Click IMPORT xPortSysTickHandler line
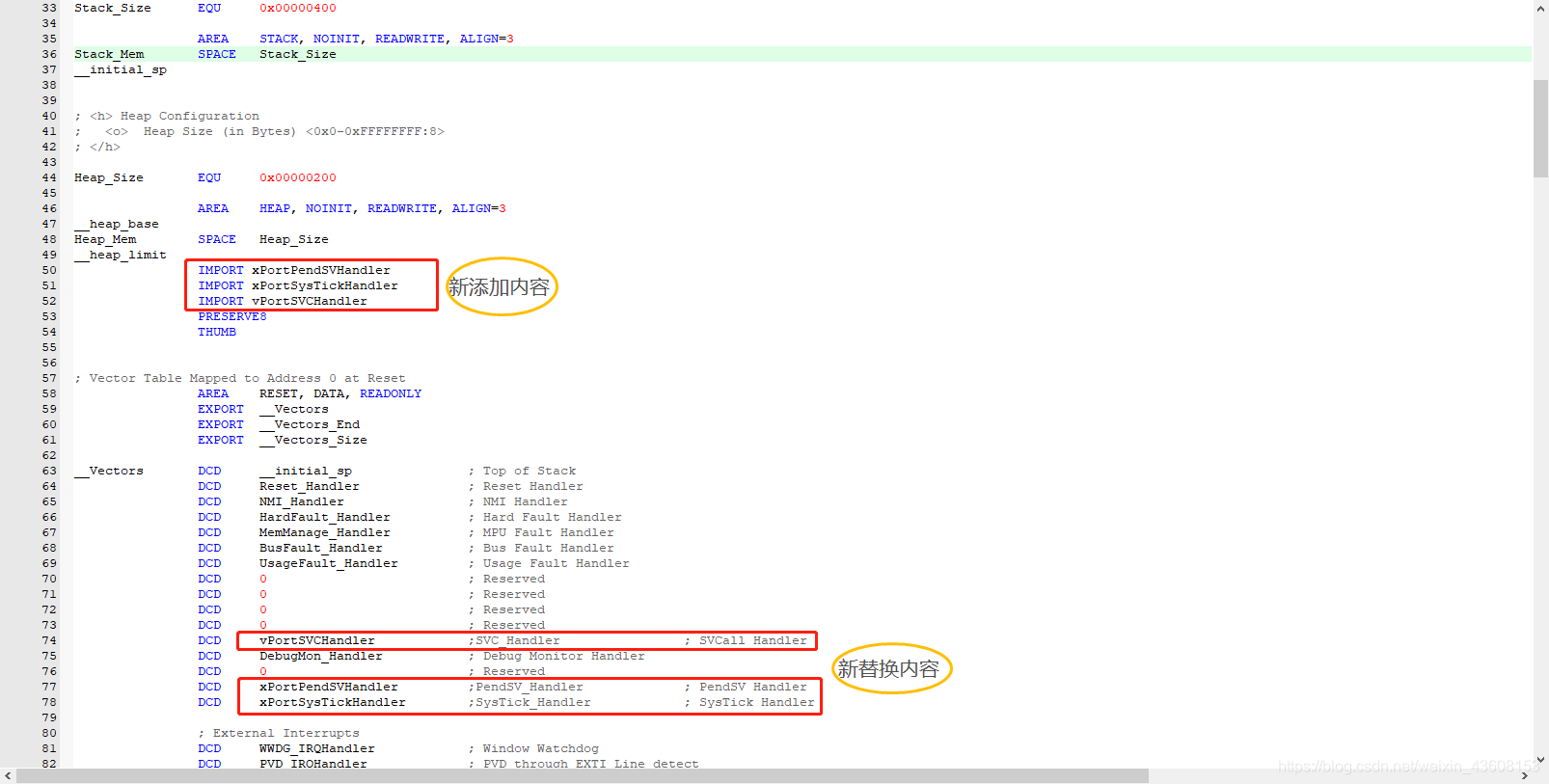The image size is (1549, 784). [298, 285]
